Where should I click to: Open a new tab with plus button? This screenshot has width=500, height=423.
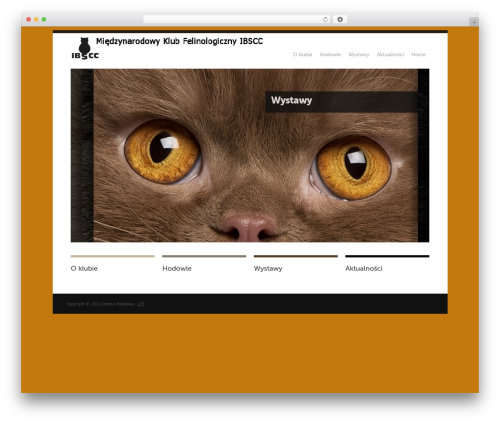[x=474, y=22]
